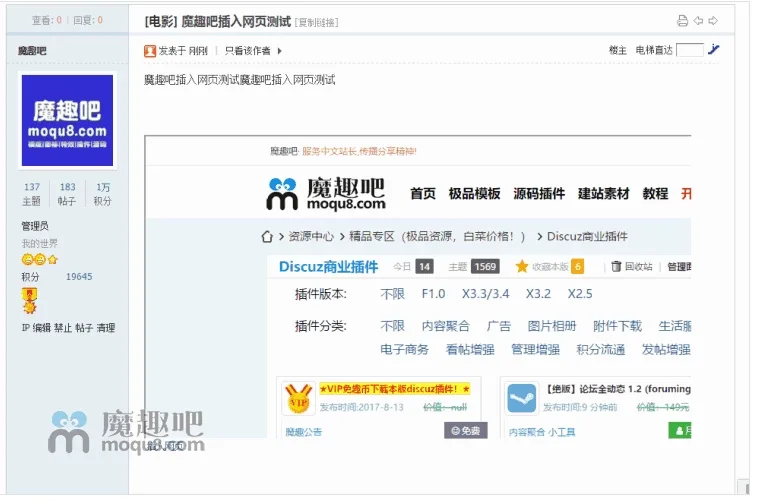This screenshot has height=501, width=758.
Task: Filter category by 管理增强
Action: click(536, 350)
